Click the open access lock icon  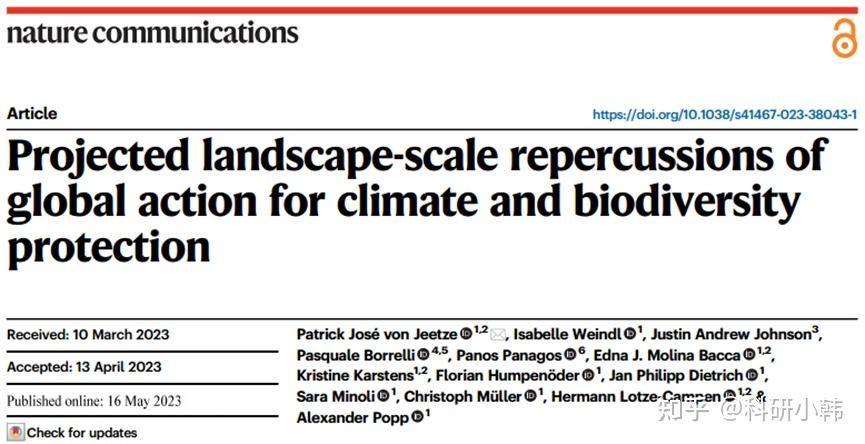point(845,38)
